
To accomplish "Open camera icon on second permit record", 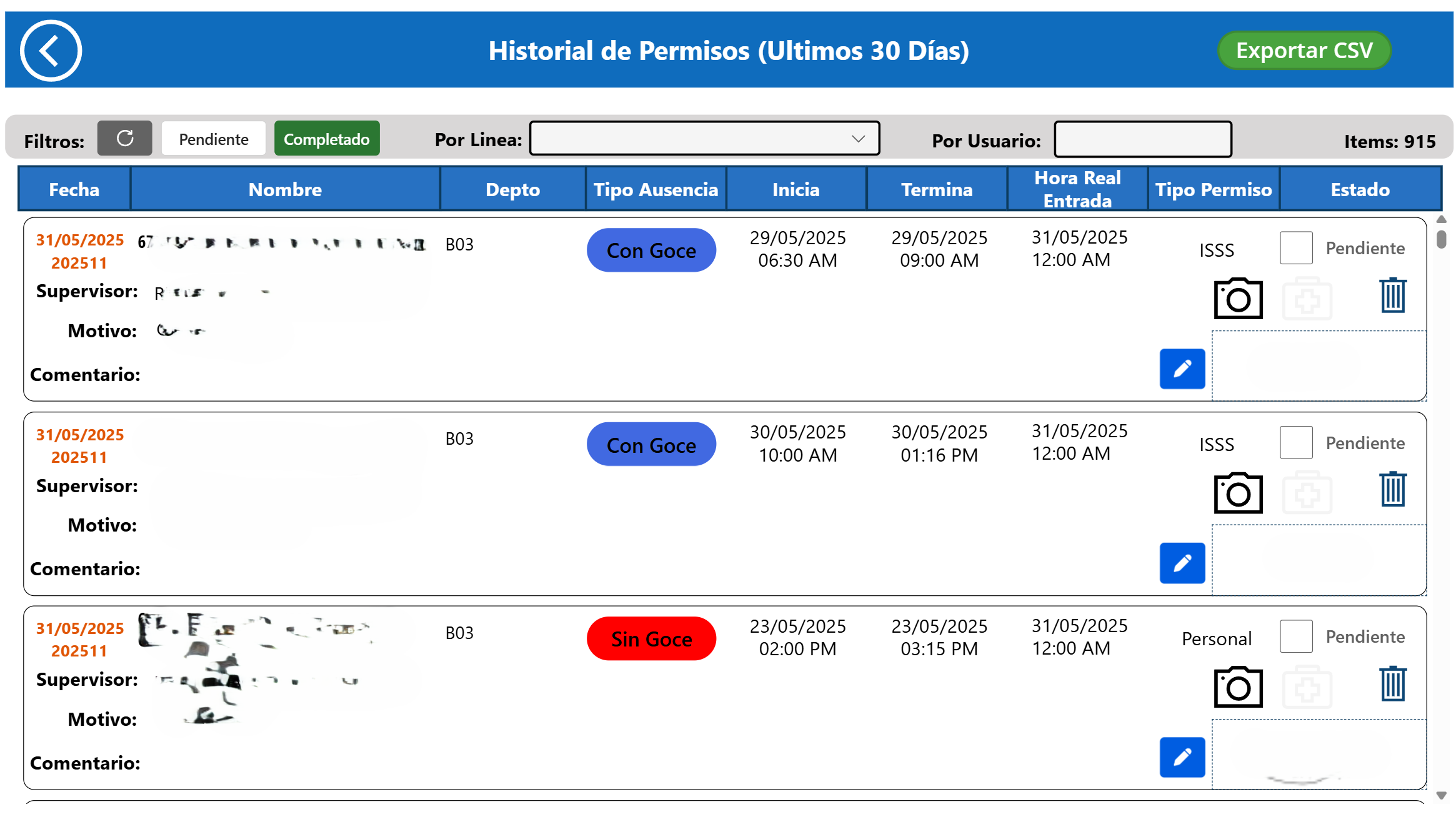I will point(1237,493).
